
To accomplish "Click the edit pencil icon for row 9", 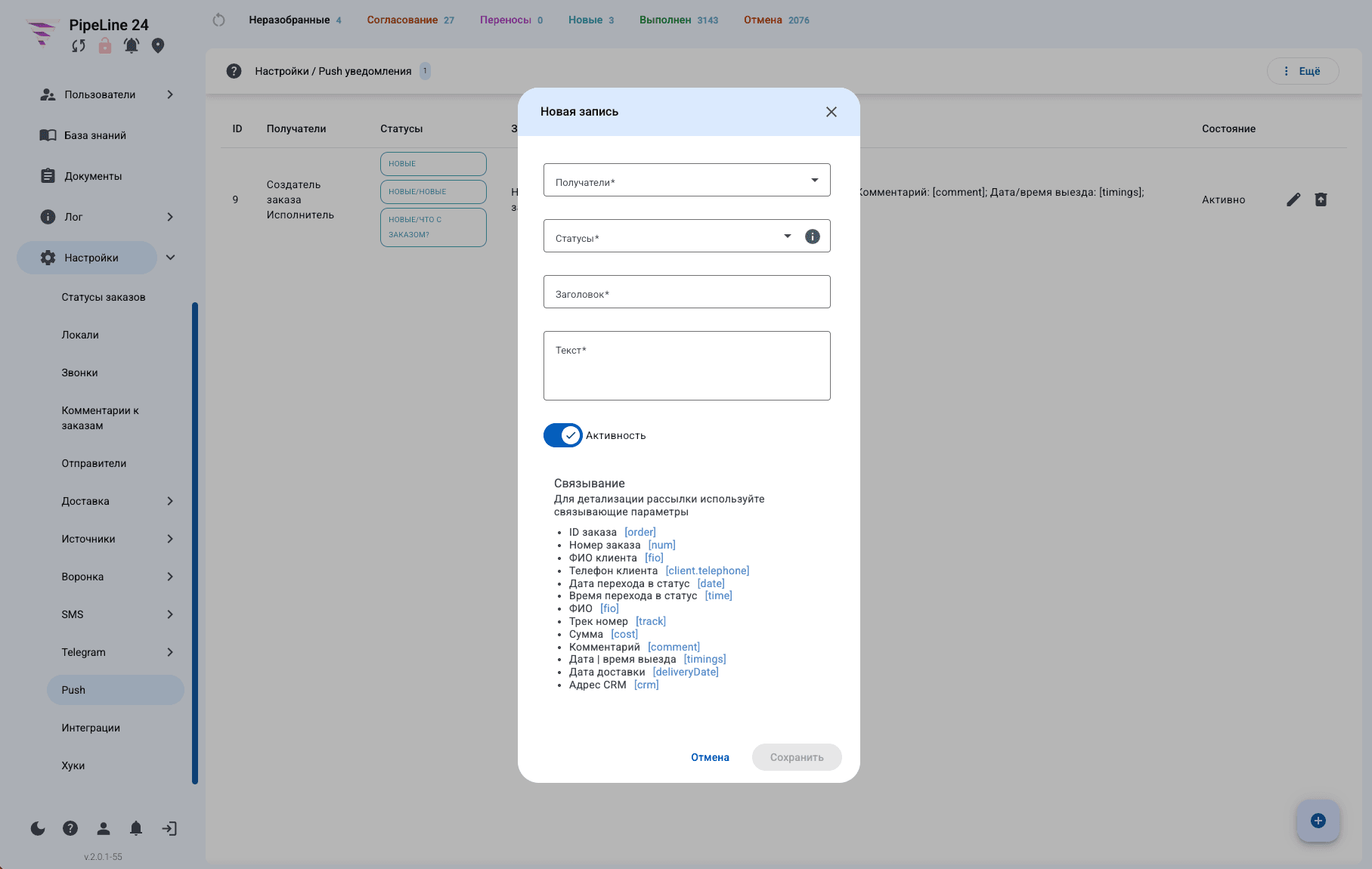I will 1293,199.
